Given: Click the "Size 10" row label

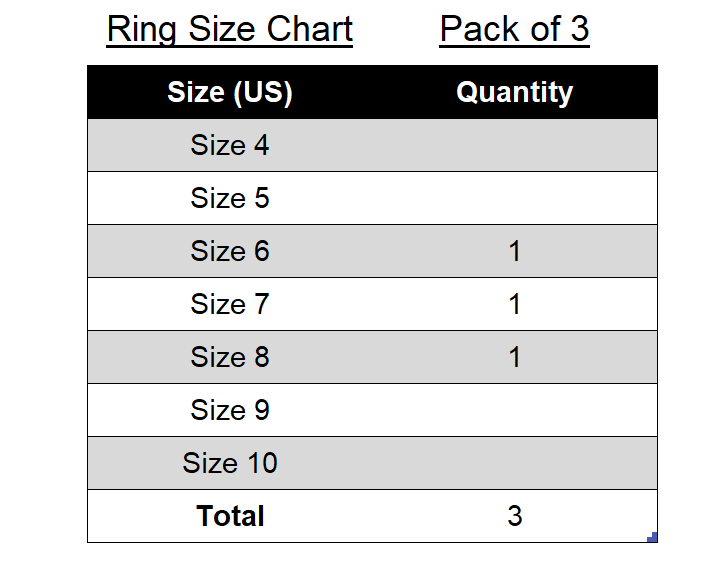Looking at the screenshot, I should (230, 464).
